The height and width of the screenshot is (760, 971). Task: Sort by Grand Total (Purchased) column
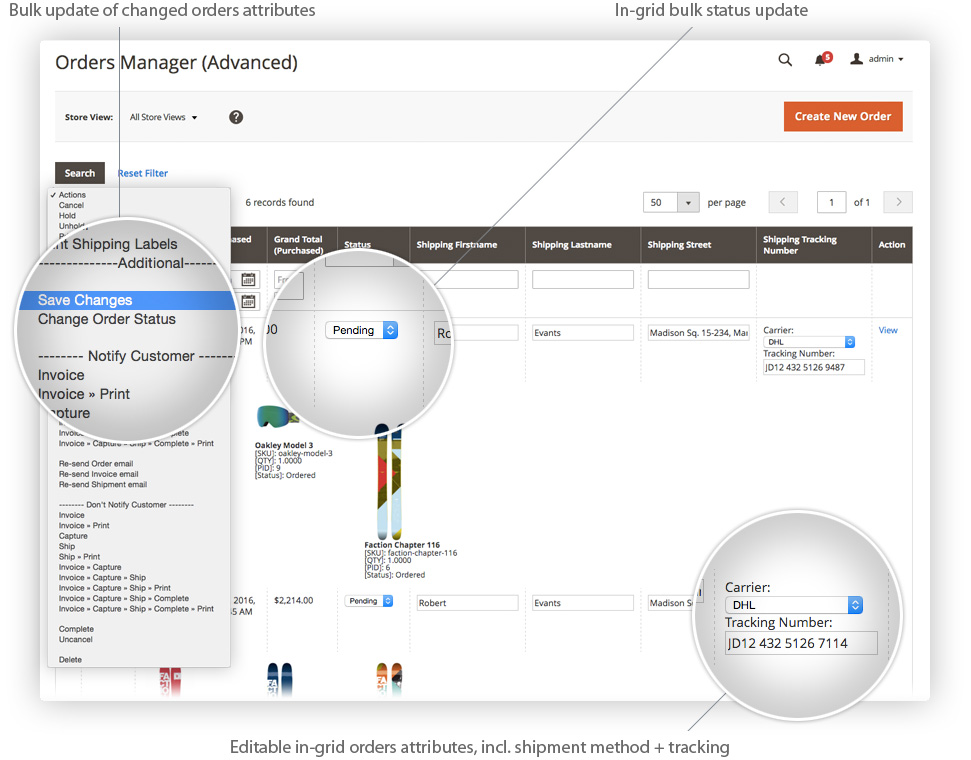coord(298,245)
